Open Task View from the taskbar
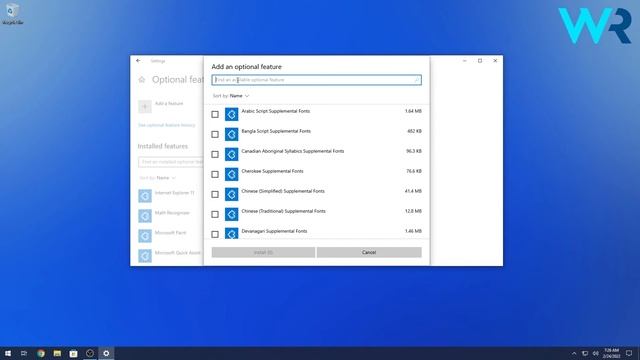Viewport: 640px width, 360px height. (24, 353)
